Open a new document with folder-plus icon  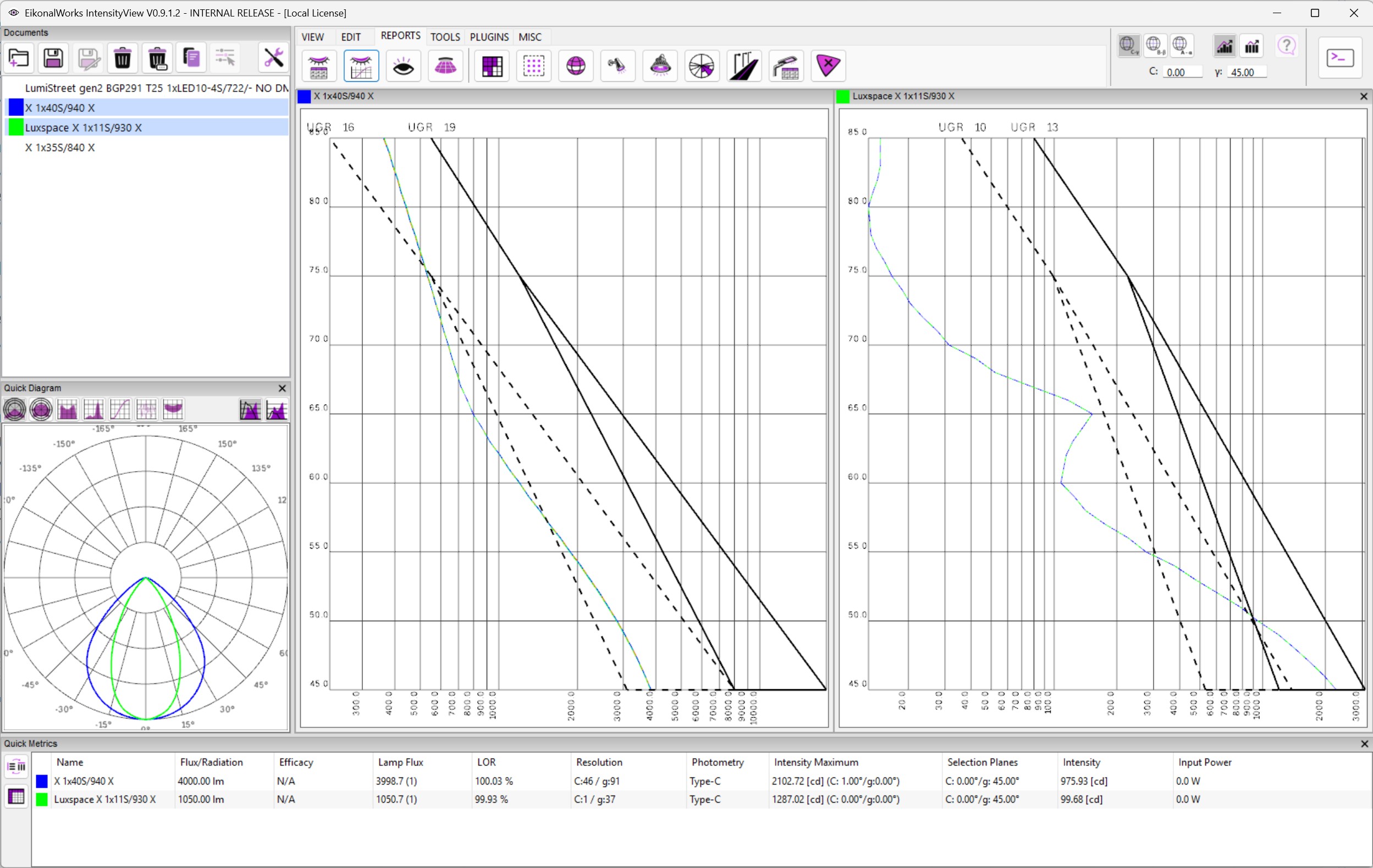point(19,58)
